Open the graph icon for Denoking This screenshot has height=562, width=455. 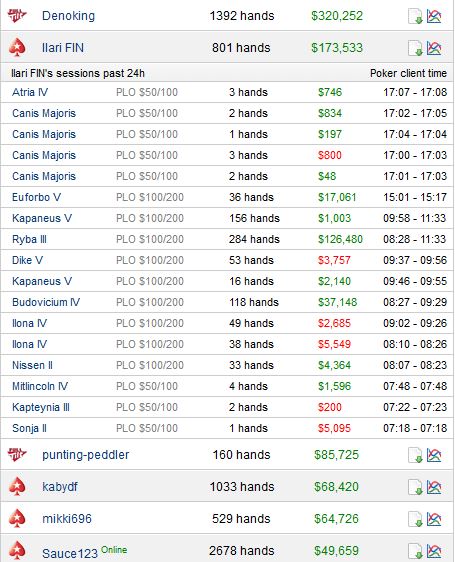click(434, 16)
